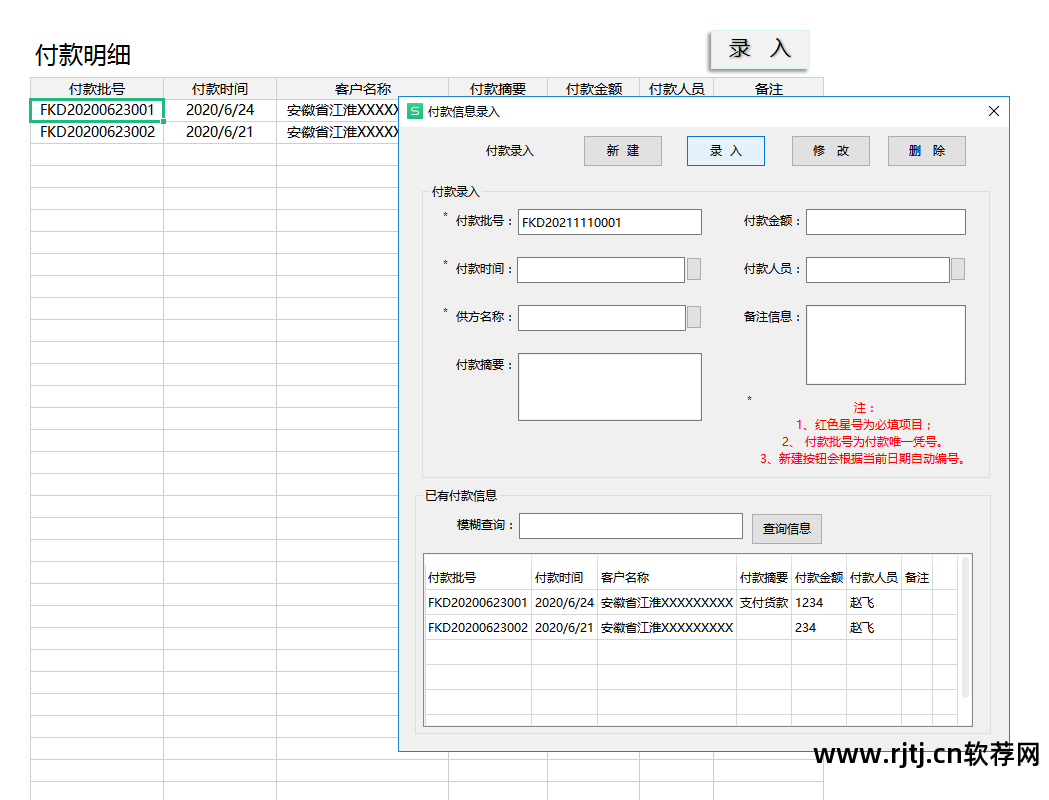
Task: Open the 付款人员 dropdown arrow
Action: (958, 270)
